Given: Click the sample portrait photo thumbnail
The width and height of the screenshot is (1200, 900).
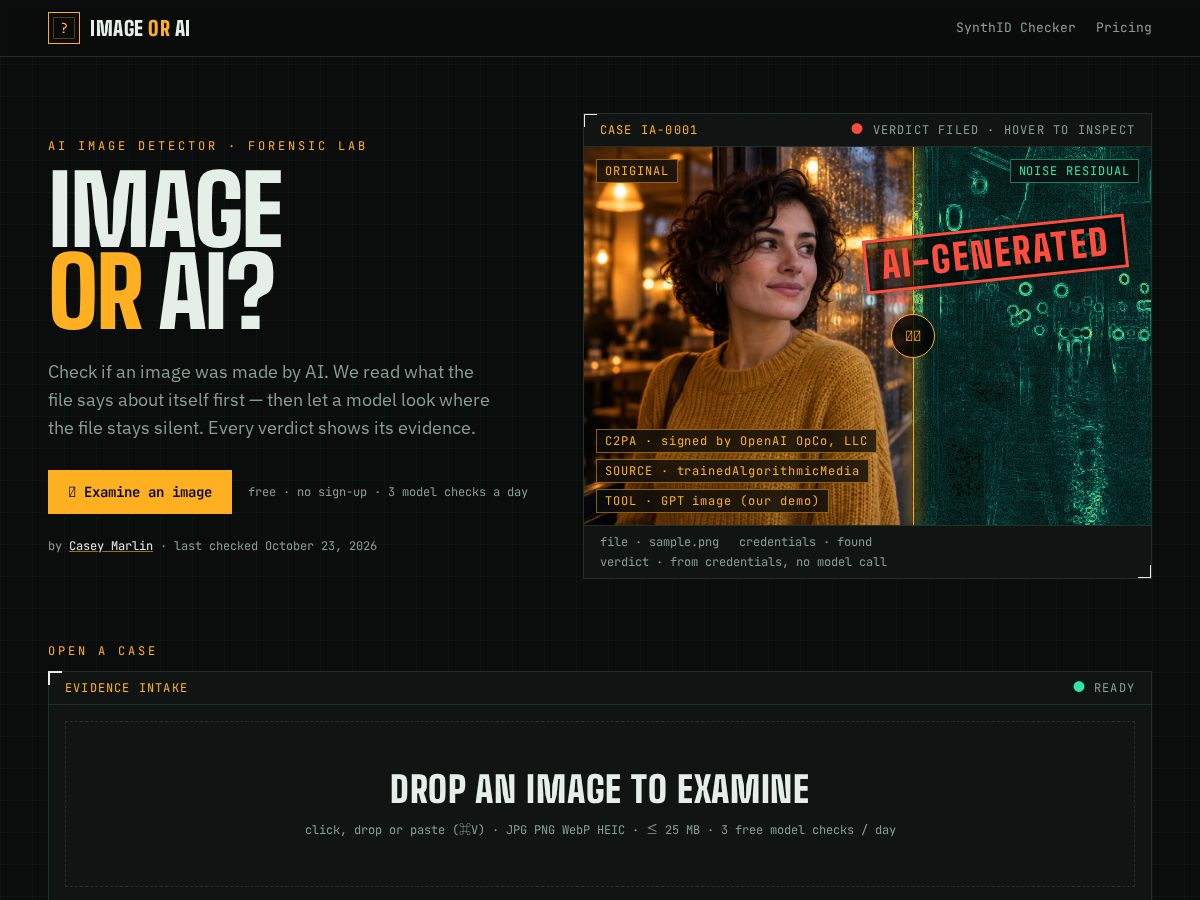Looking at the screenshot, I should click(x=748, y=336).
